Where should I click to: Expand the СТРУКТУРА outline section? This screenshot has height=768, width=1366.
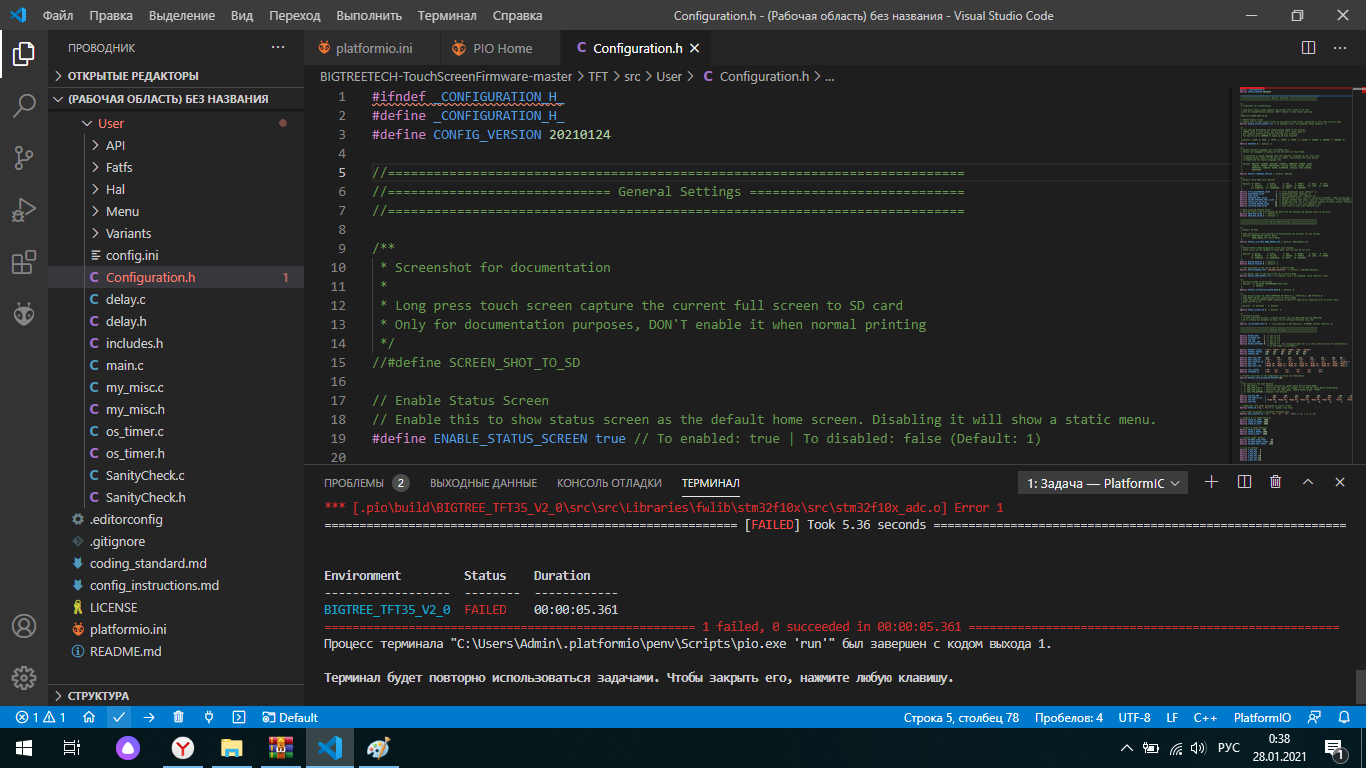tap(98, 695)
